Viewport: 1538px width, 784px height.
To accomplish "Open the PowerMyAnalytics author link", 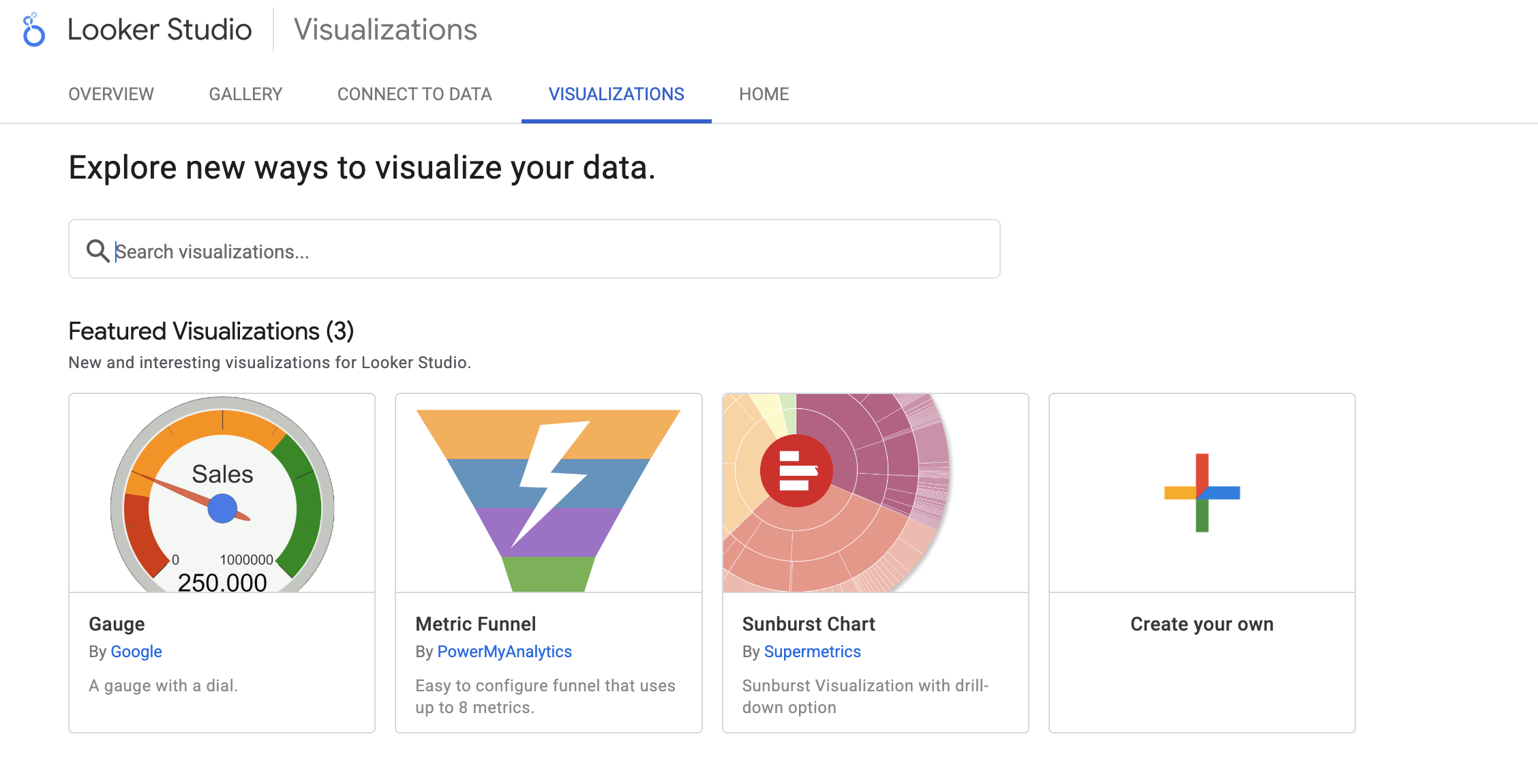I will point(504,652).
